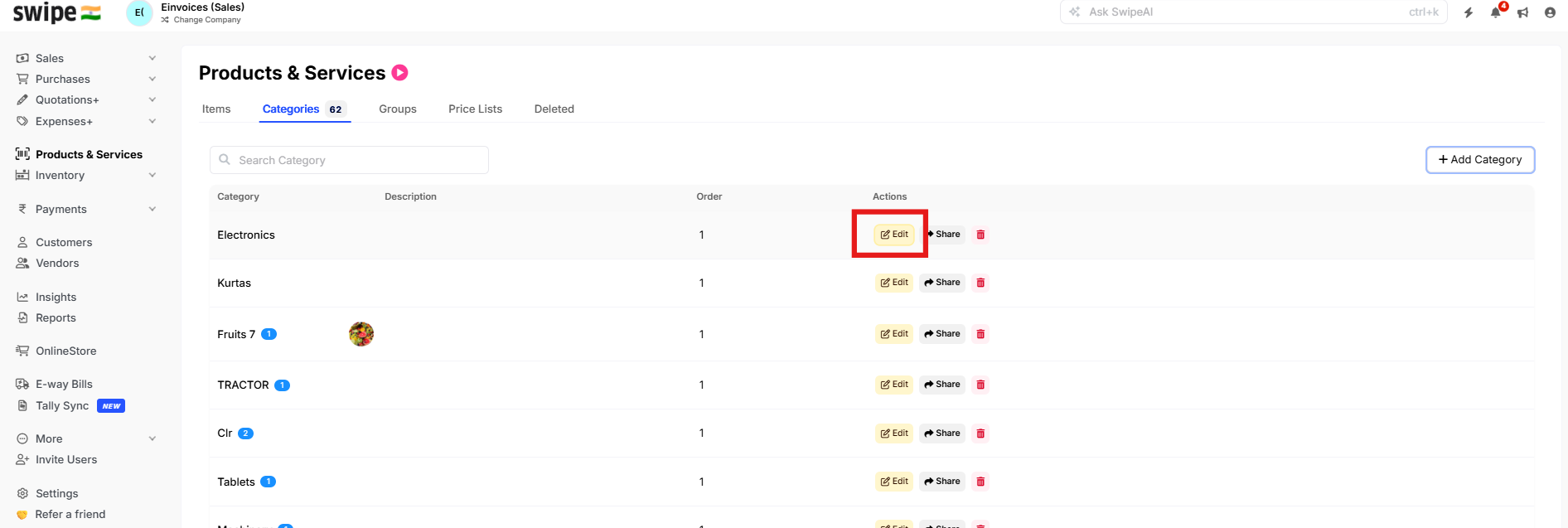Switch to the Groups tab
The height and width of the screenshot is (528, 1568).
tap(398, 109)
